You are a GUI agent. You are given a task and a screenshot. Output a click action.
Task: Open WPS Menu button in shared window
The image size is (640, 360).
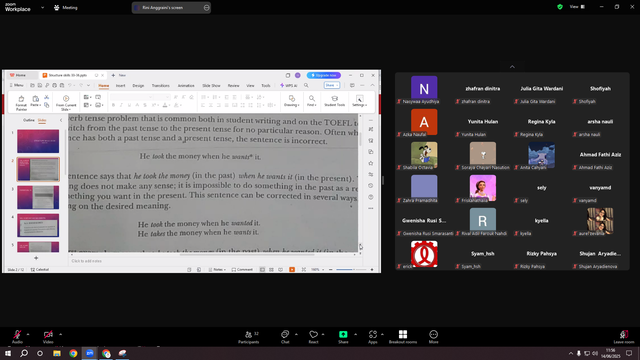[17, 85]
